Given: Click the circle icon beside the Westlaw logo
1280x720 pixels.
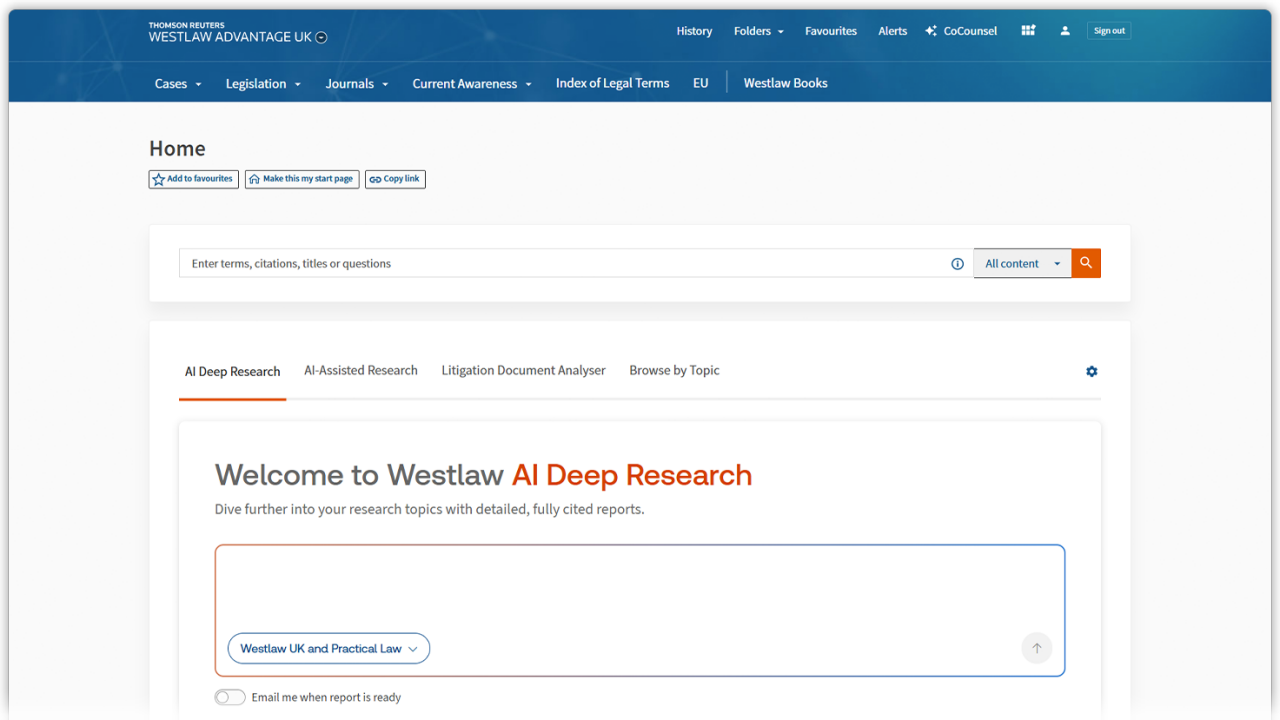Looking at the screenshot, I should [320, 36].
